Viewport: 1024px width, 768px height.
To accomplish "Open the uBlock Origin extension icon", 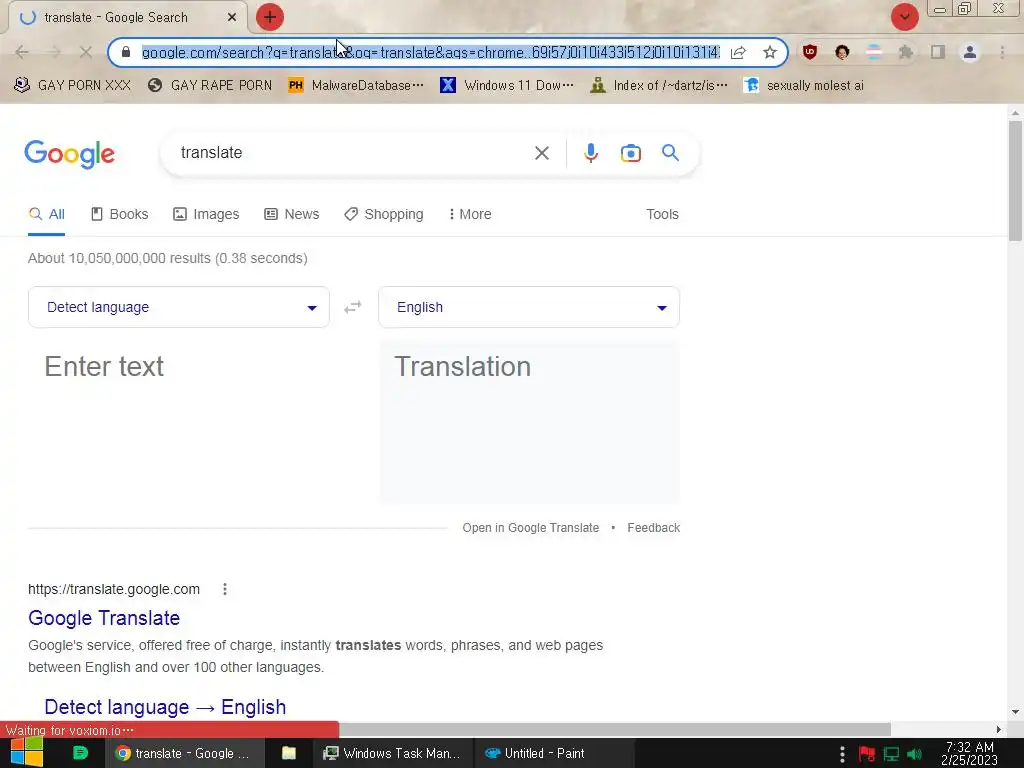I will pyautogui.click(x=810, y=52).
